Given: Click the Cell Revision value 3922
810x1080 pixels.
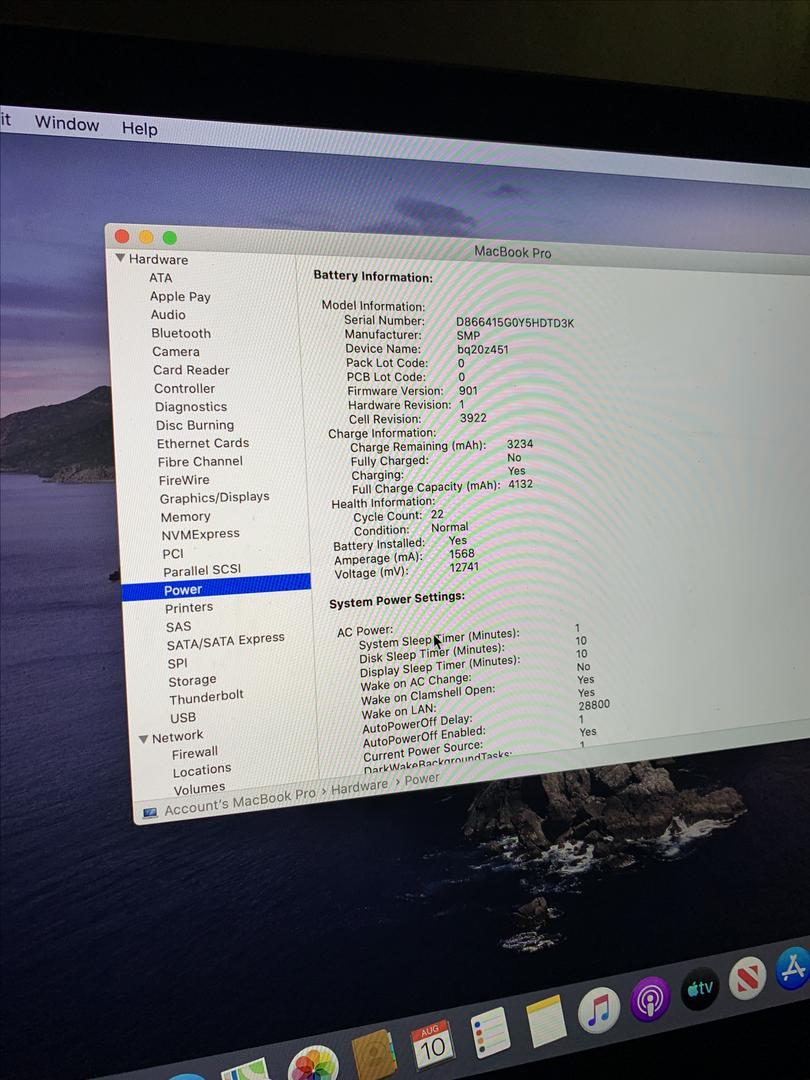Looking at the screenshot, I should tap(473, 417).
